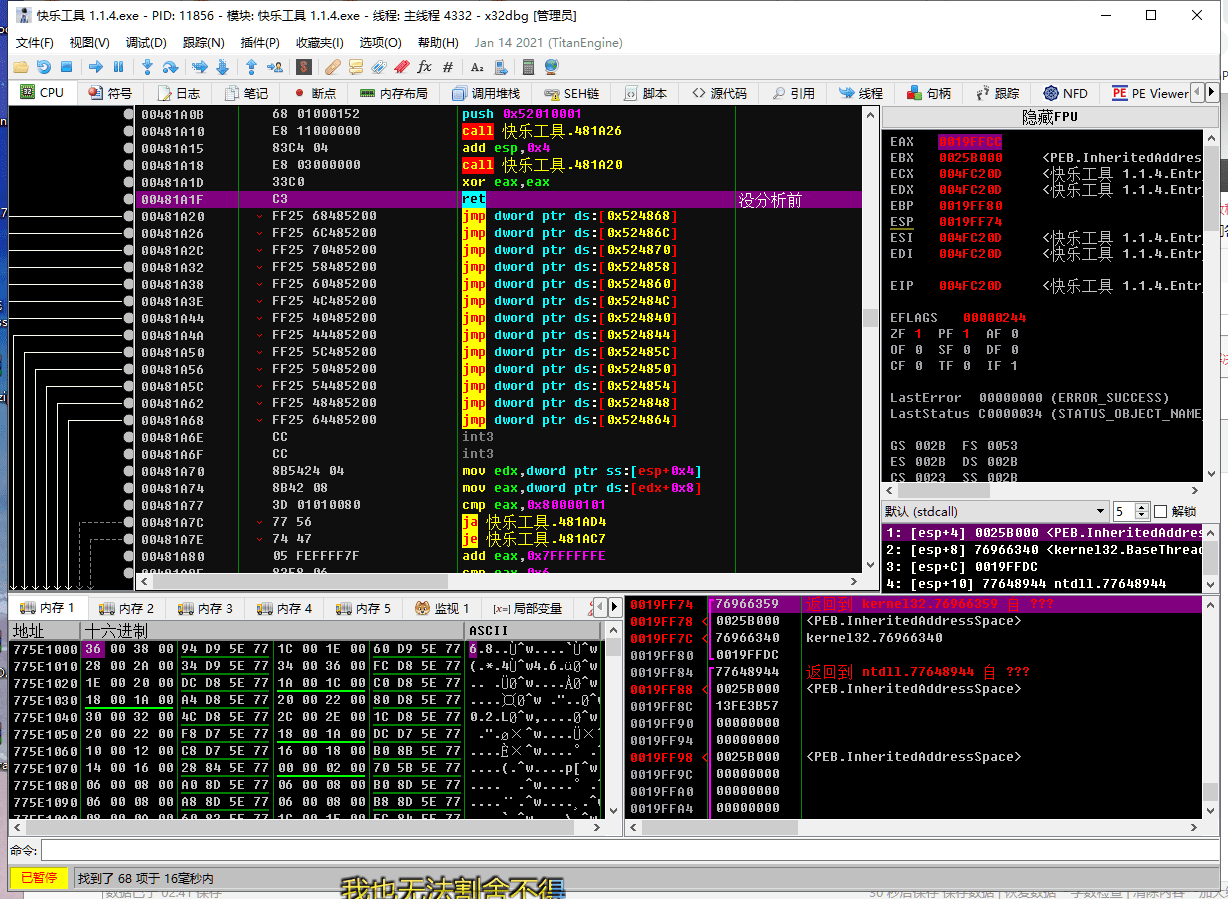Run the program with the arrow icon

(96, 67)
